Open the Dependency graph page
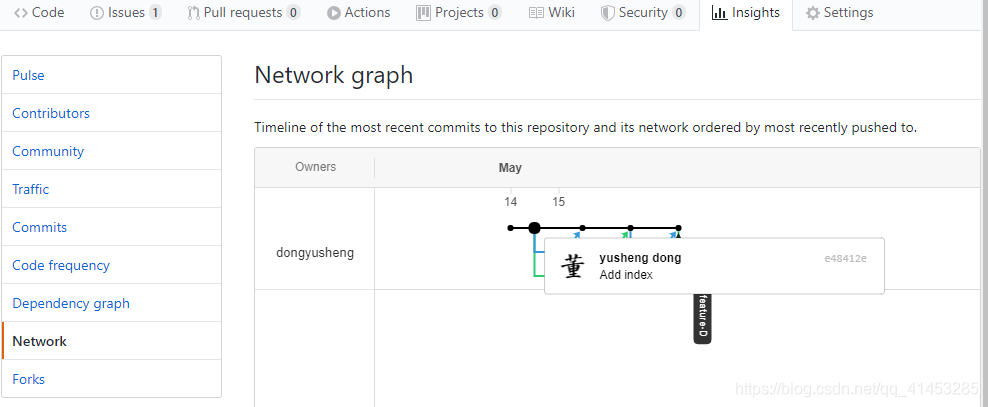Screen dimensions: 988x407 [x=71, y=303]
